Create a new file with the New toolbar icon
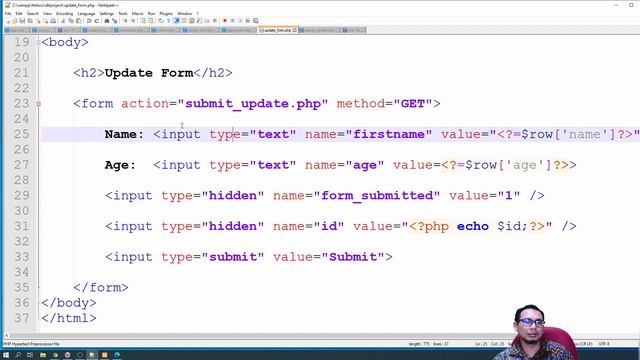The height and width of the screenshot is (360, 640). point(8,20)
